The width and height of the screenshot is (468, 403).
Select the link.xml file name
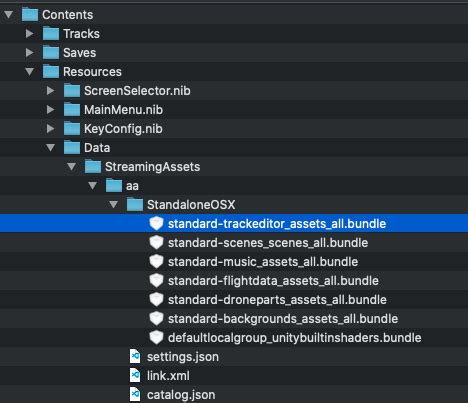click(x=168, y=376)
